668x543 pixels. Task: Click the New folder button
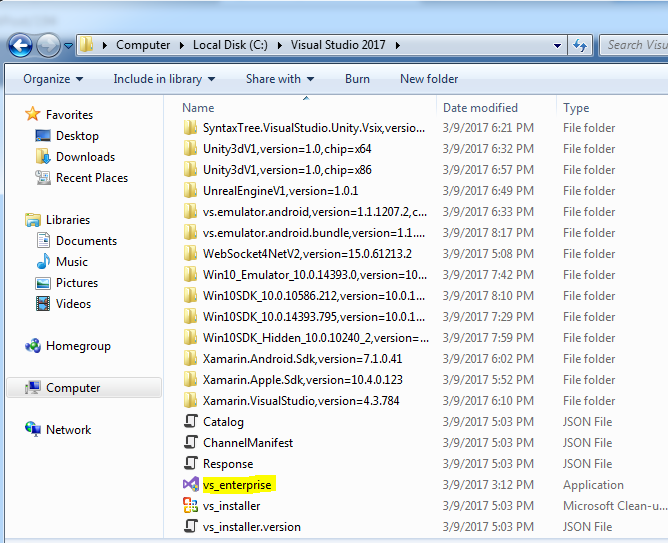[429, 79]
